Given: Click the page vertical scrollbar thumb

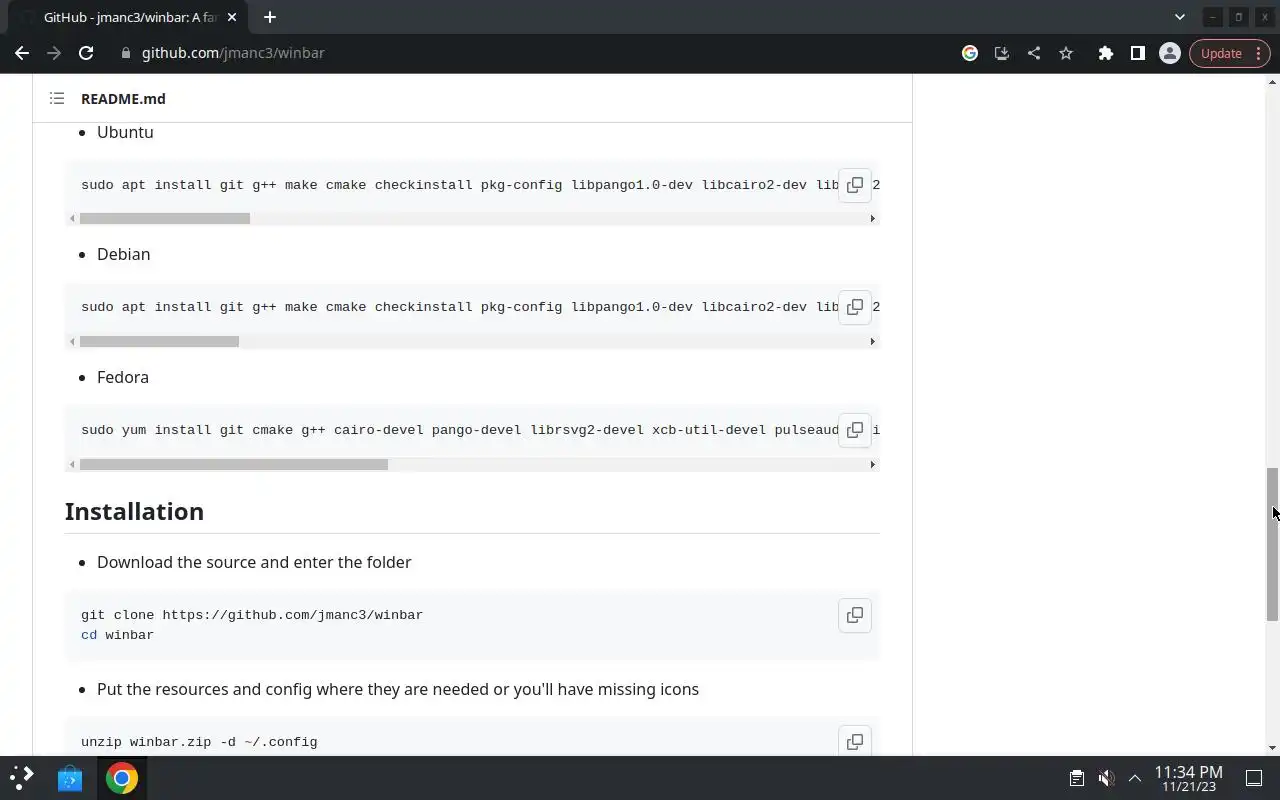Looking at the screenshot, I should pos(1272,545).
